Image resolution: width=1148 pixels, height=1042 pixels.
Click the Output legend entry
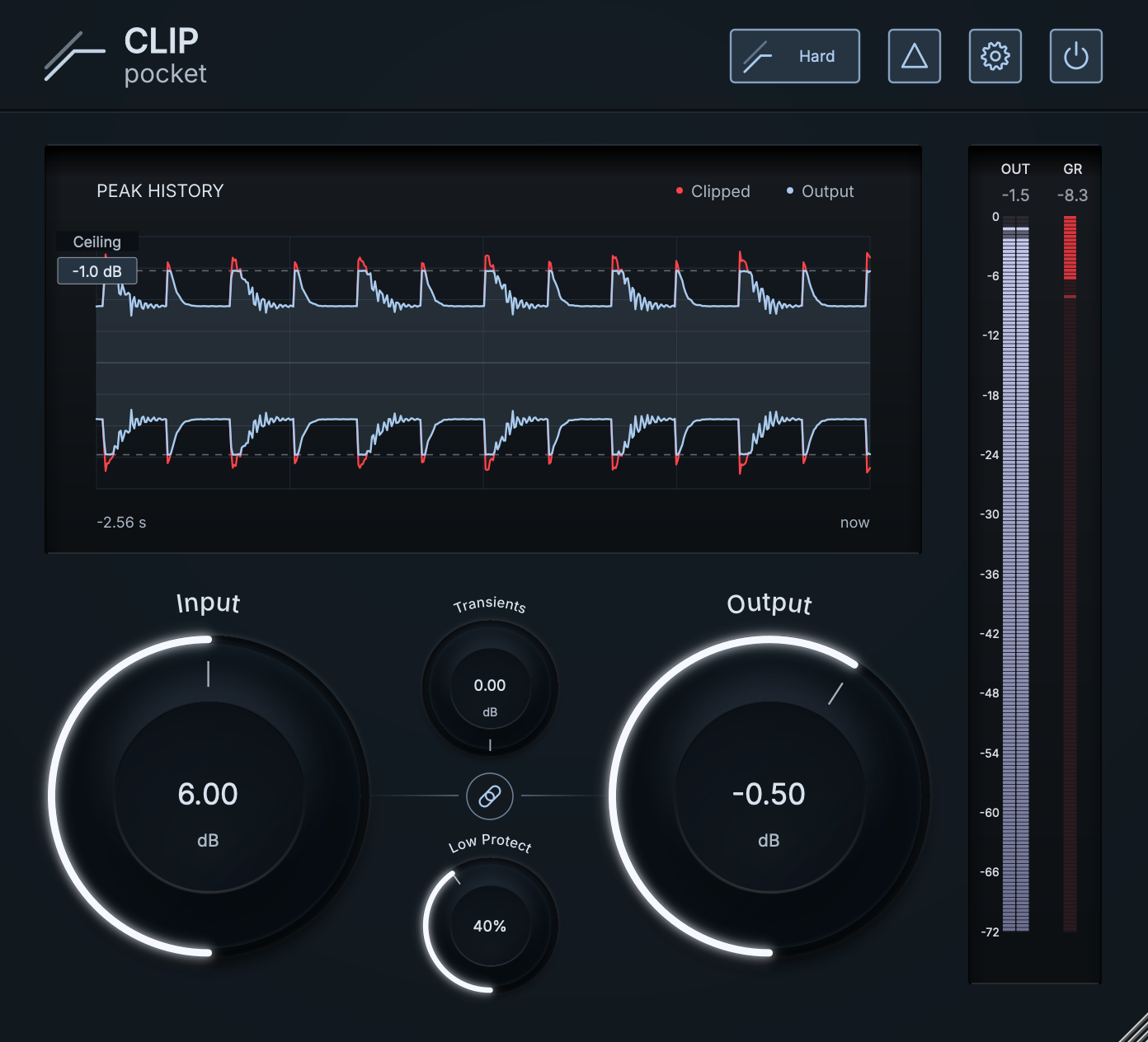(820, 191)
